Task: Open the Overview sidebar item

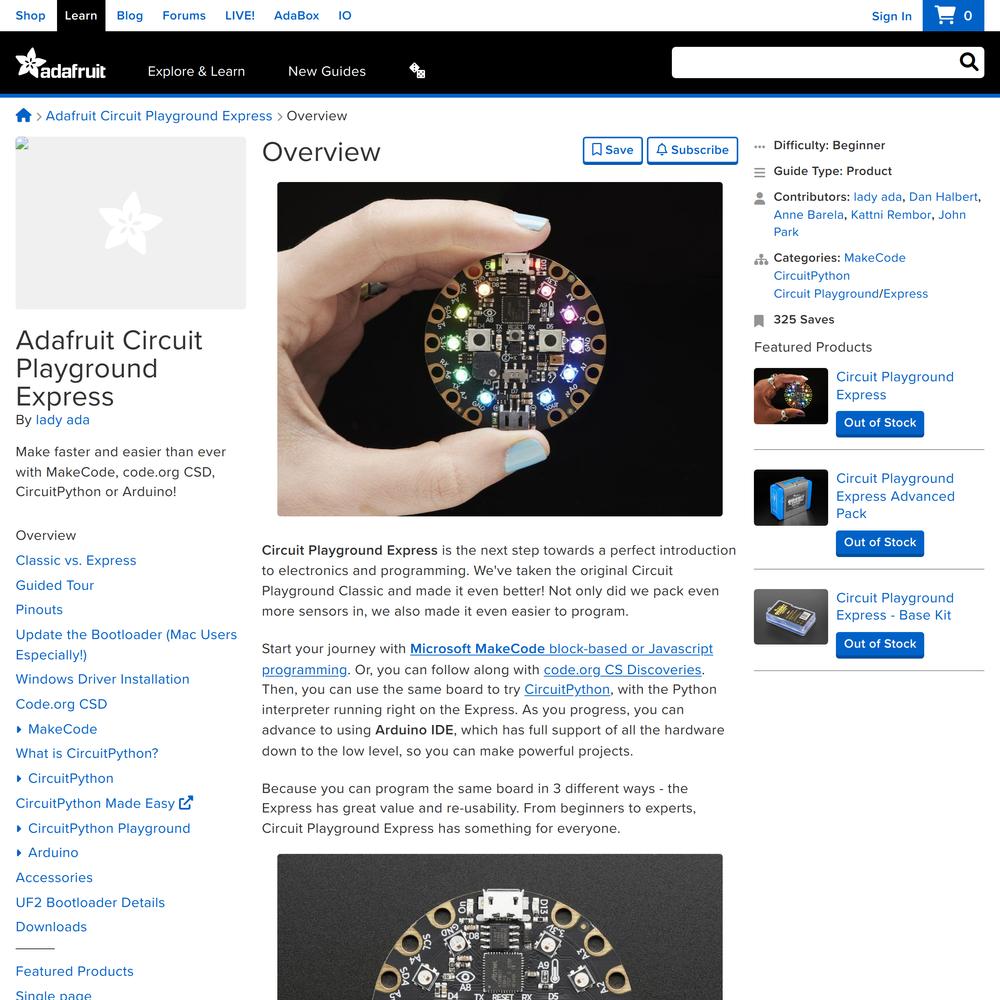Action: tap(46, 536)
